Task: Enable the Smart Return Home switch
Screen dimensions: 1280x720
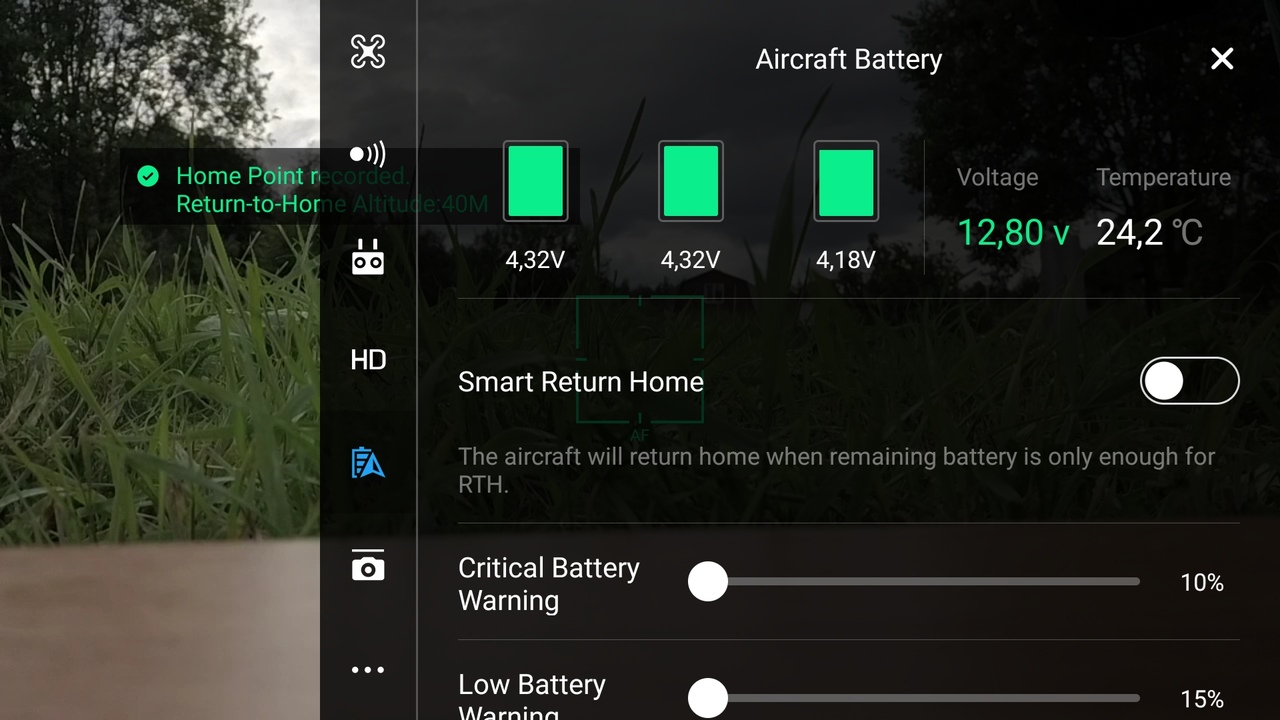Action: (x=1190, y=381)
